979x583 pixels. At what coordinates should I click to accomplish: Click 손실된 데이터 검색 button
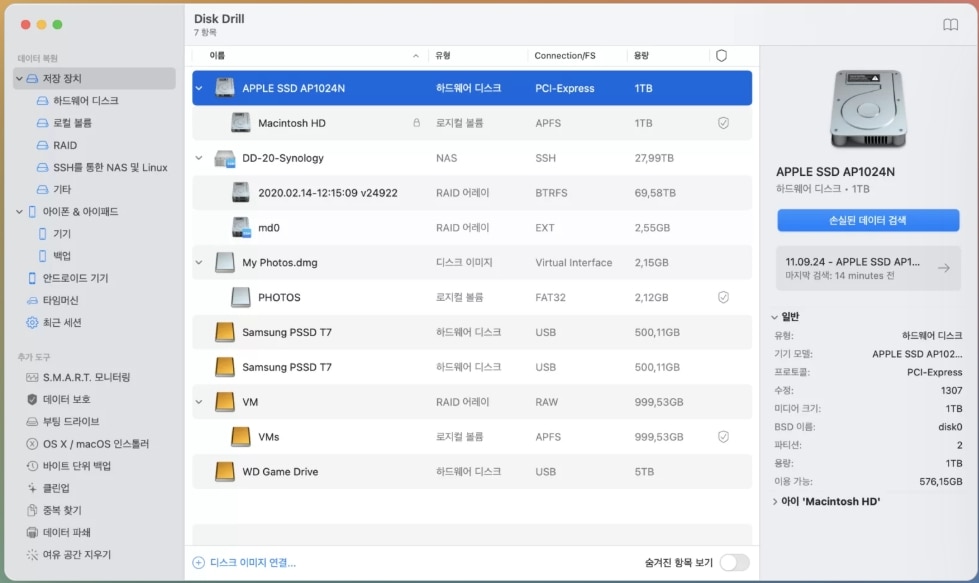click(868, 220)
